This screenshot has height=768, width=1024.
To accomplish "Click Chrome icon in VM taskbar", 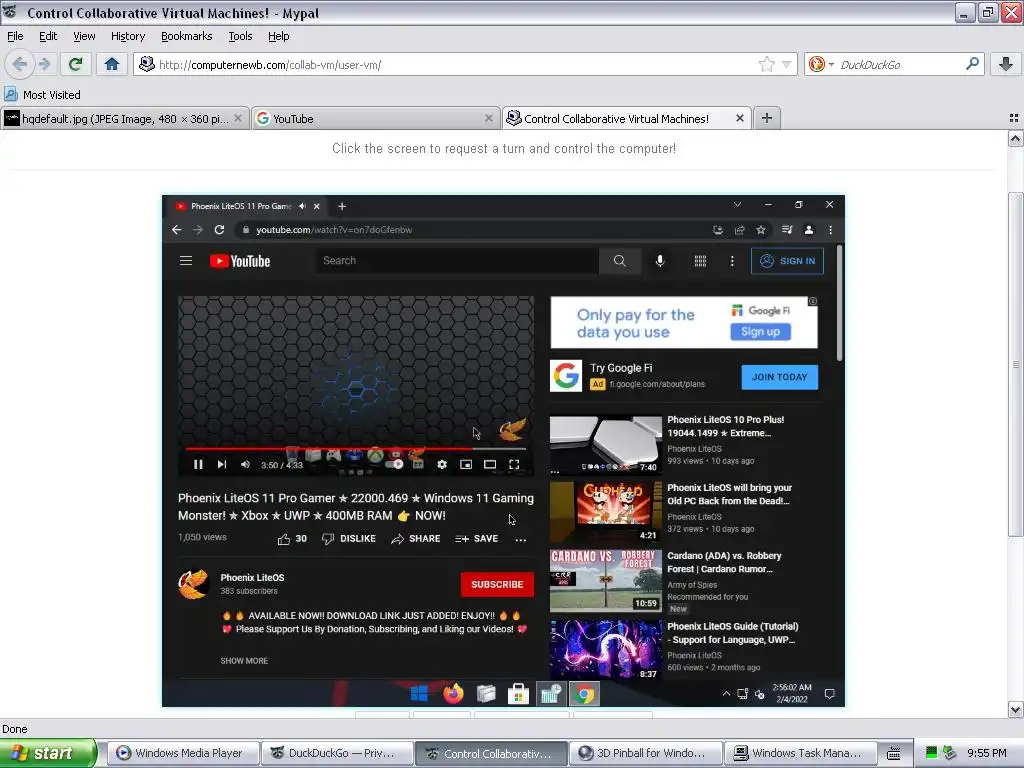I will 584,694.
